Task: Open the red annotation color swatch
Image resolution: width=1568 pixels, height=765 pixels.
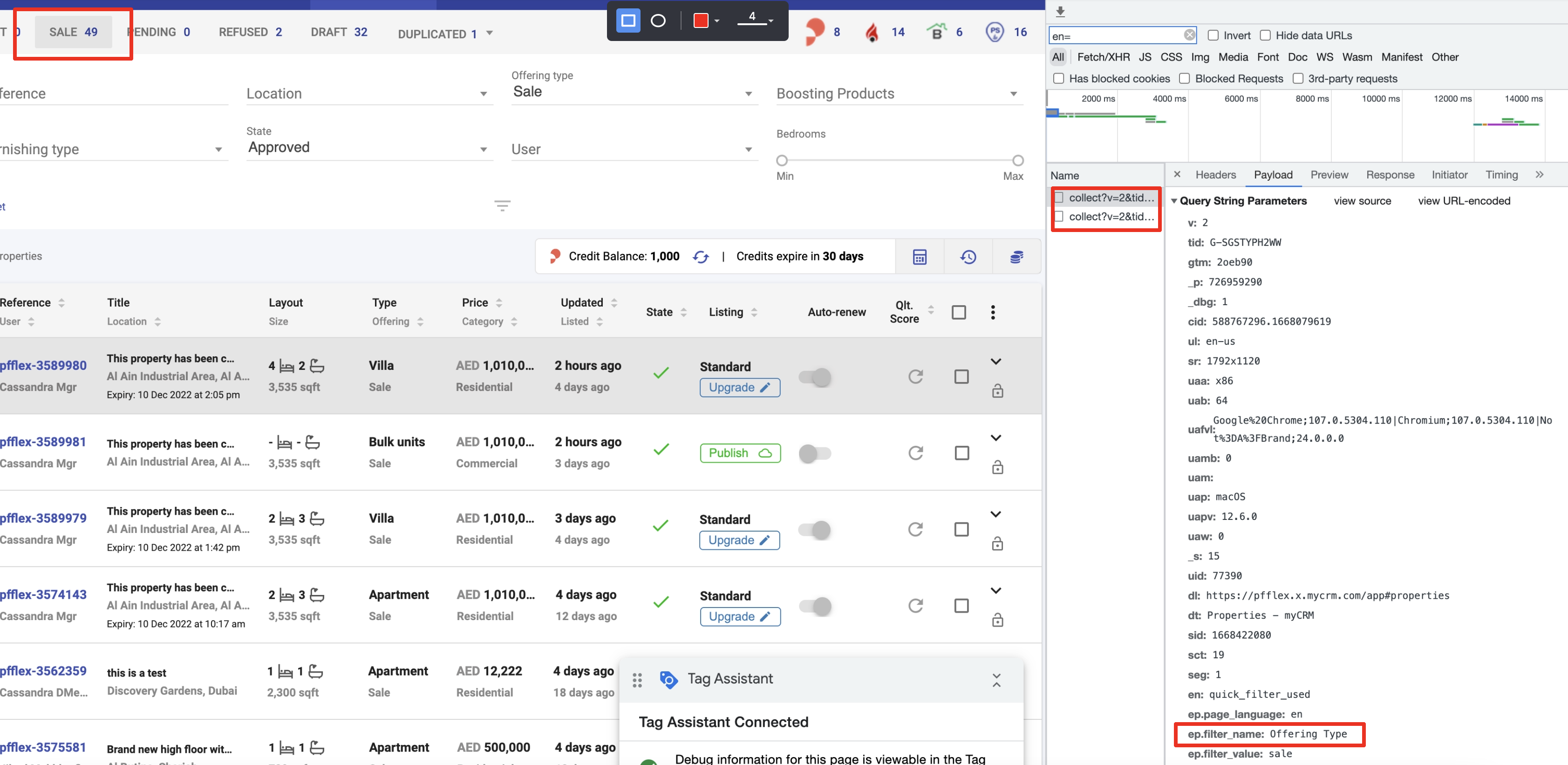Action: coord(701,20)
